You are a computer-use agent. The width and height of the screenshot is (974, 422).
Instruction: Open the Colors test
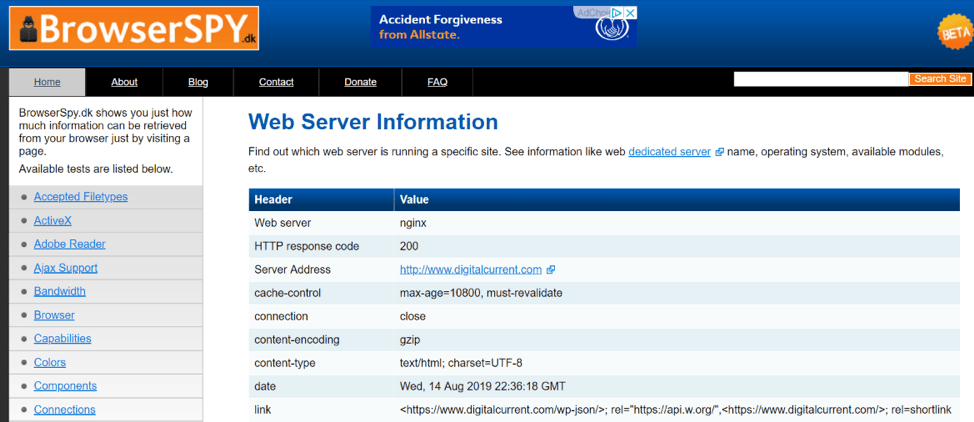click(x=50, y=362)
